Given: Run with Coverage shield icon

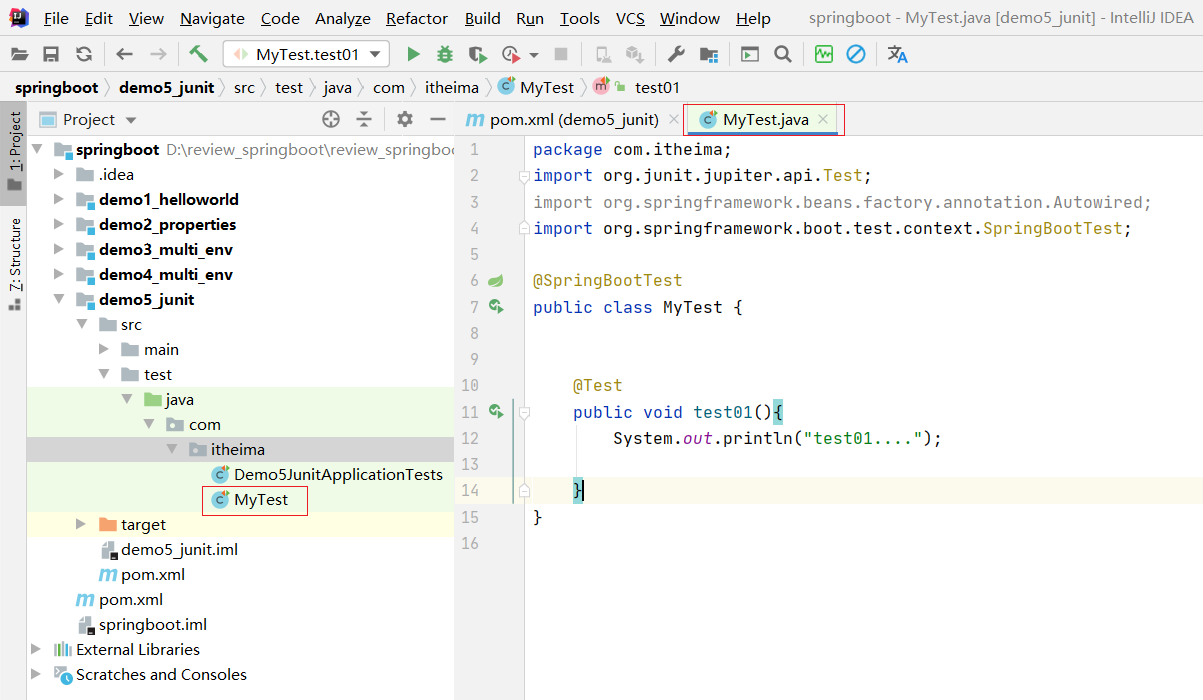Looking at the screenshot, I should click(478, 55).
